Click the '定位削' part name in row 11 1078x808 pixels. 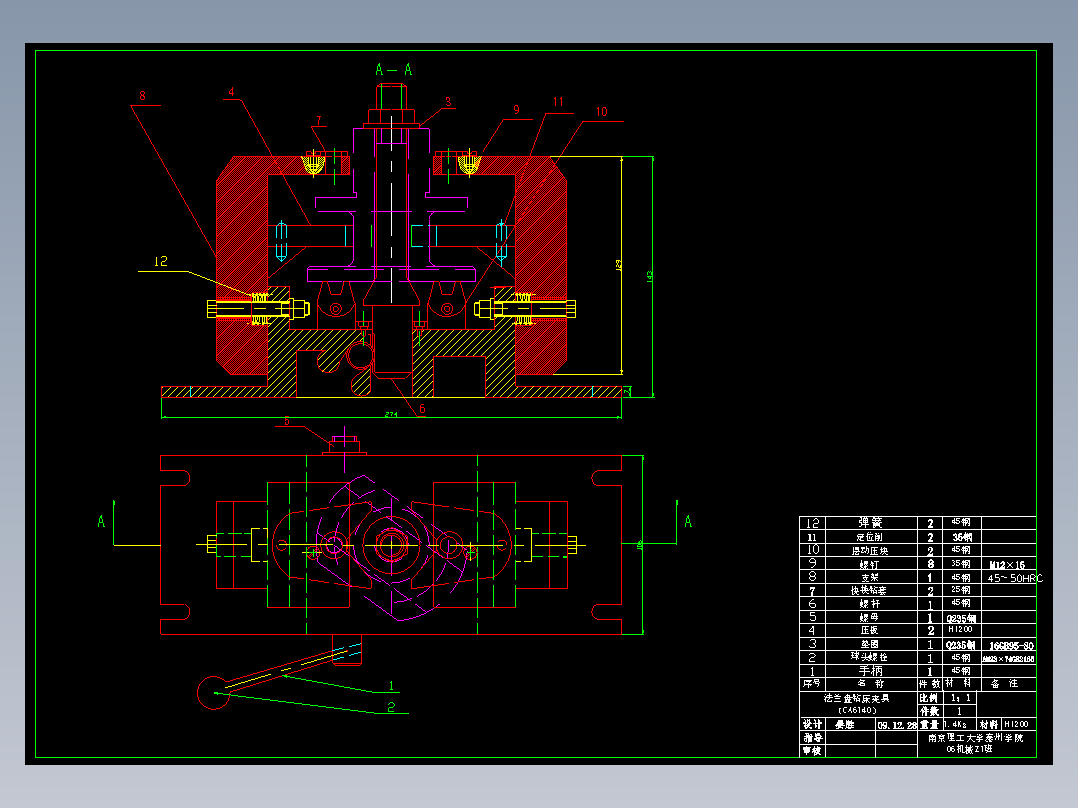click(870, 537)
